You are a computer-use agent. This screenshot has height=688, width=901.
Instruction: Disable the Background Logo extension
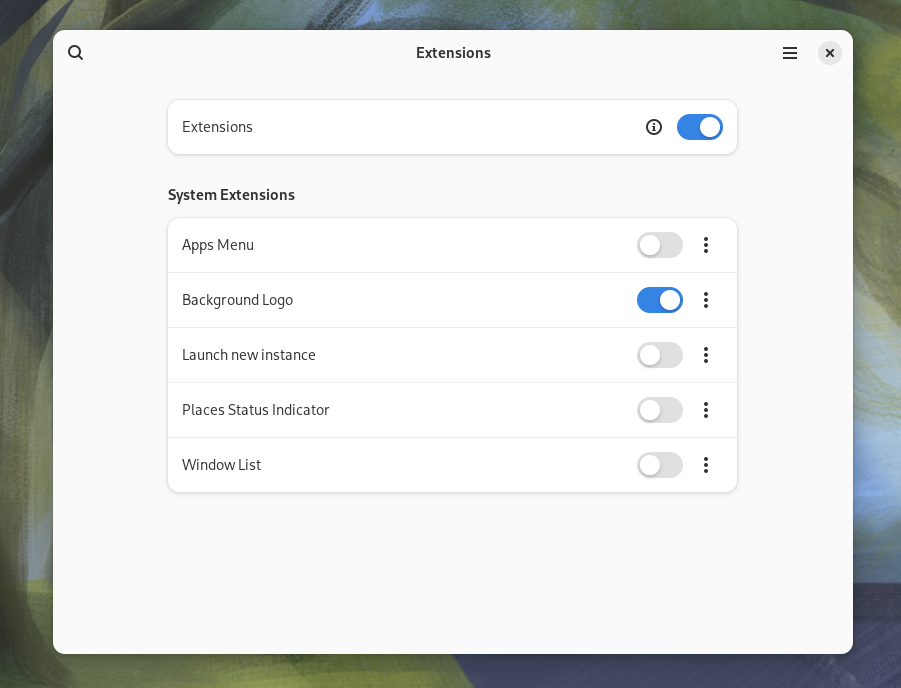(660, 300)
